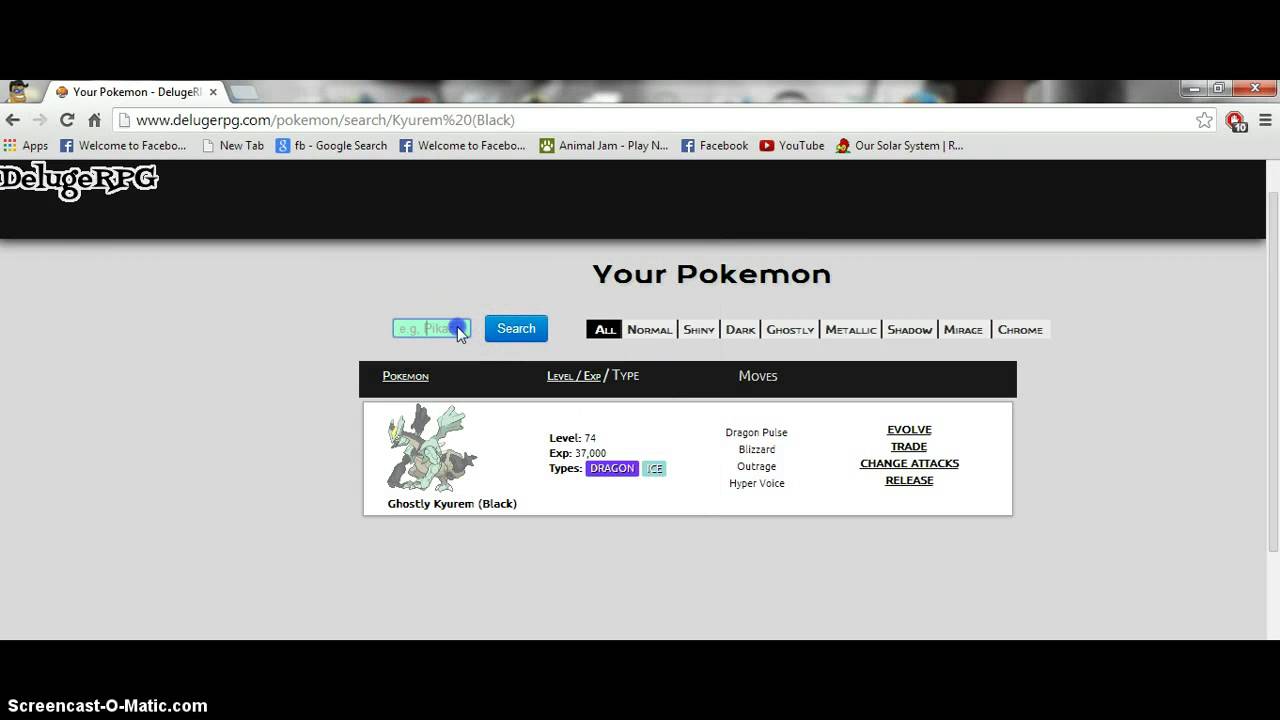Filter by Metallic Pokemon
The image size is (1280, 720).
(x=851, y=330)
